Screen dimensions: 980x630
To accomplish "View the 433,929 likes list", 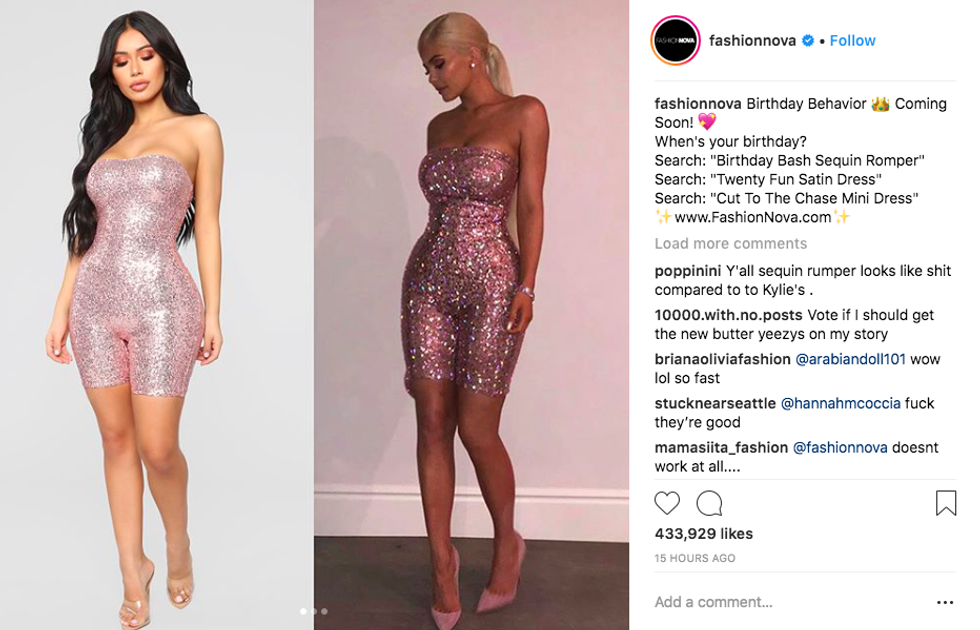I will click(704, 534).
